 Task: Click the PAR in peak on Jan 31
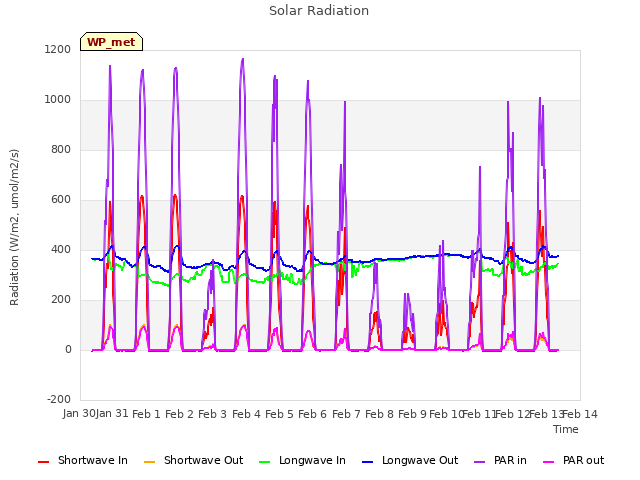coord(110,66)
